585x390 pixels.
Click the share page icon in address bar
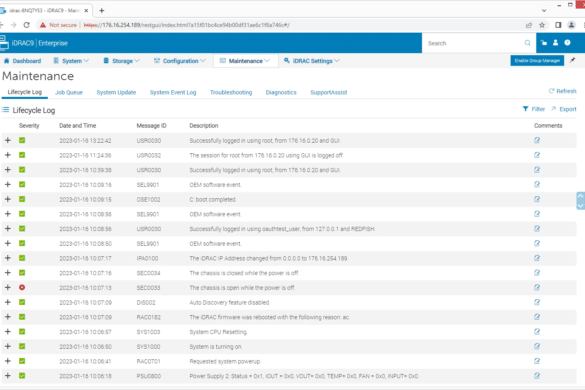[529, 25]
